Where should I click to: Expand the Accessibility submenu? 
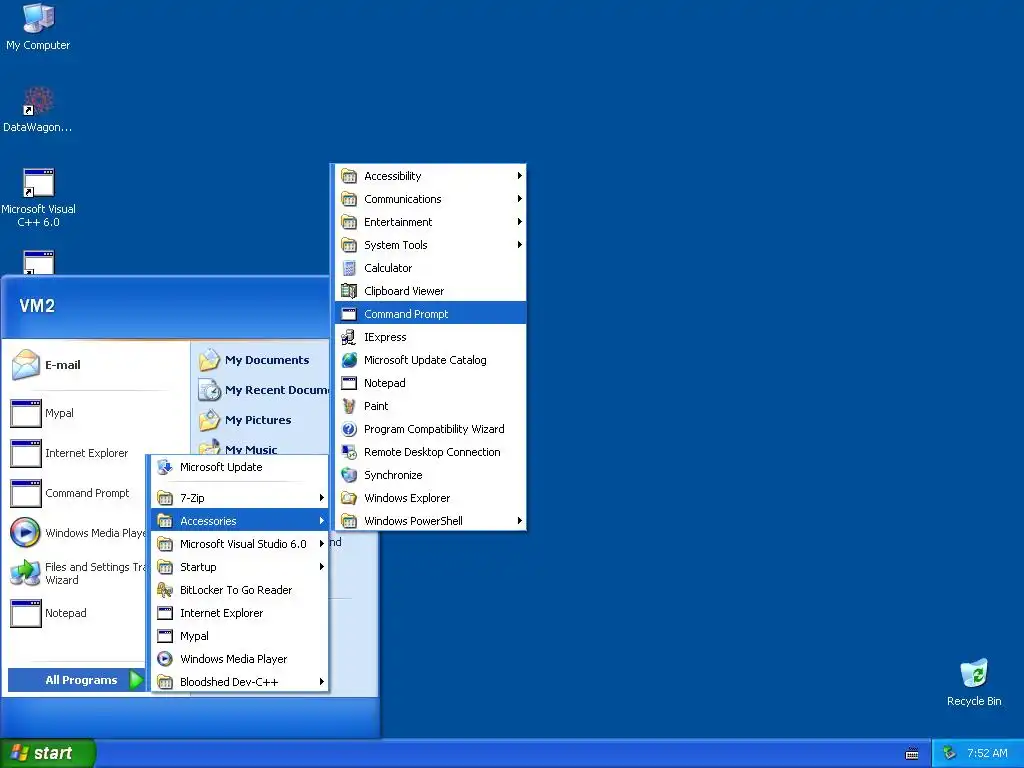(x=430, y=176)
